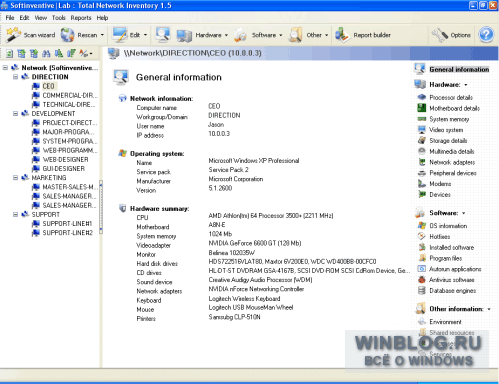Open the Rescan dropdown arrow

[102, 35]
